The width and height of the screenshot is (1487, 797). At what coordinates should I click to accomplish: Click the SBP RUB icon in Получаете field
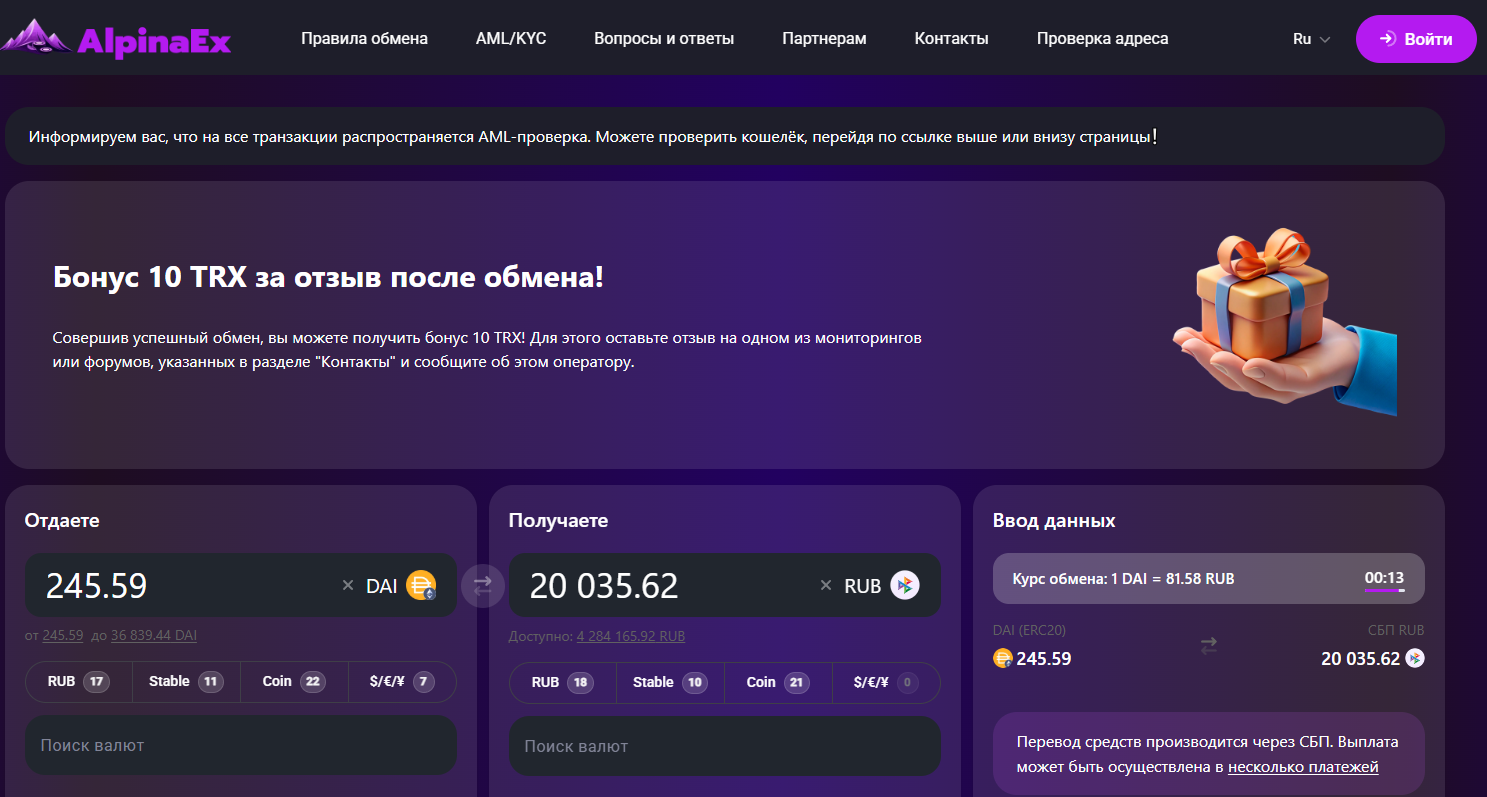[905, 586]
